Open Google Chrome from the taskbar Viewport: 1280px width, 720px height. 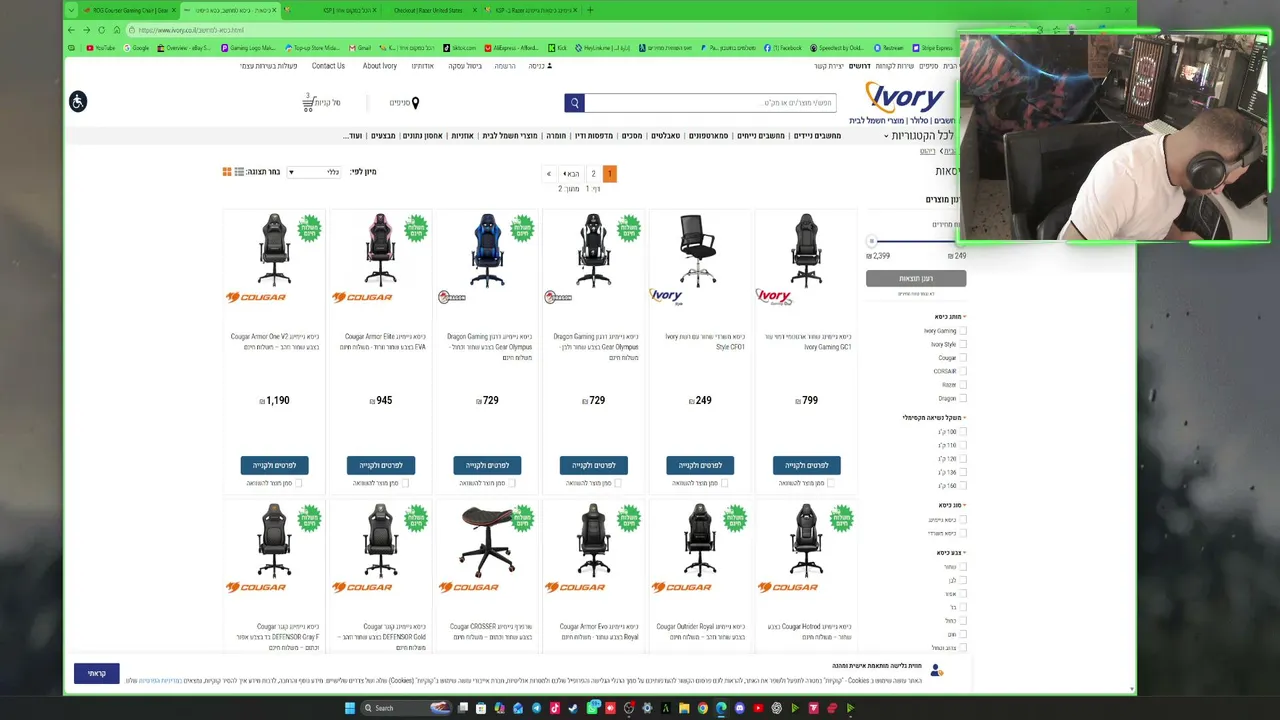pyautogui.click(x=703, y=708)
